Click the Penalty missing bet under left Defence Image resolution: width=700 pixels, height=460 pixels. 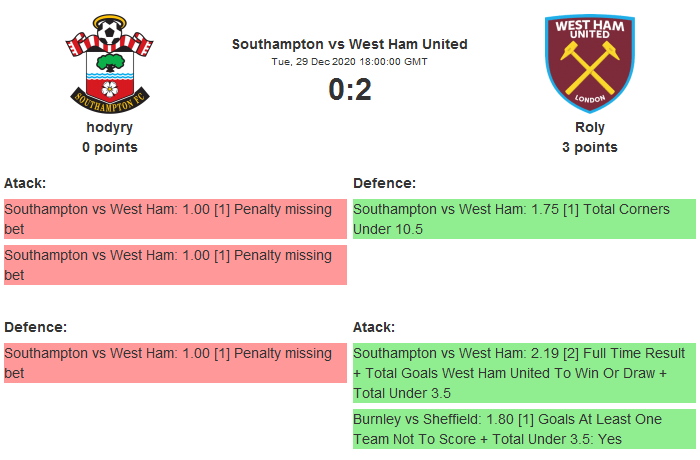click(174, 363)
